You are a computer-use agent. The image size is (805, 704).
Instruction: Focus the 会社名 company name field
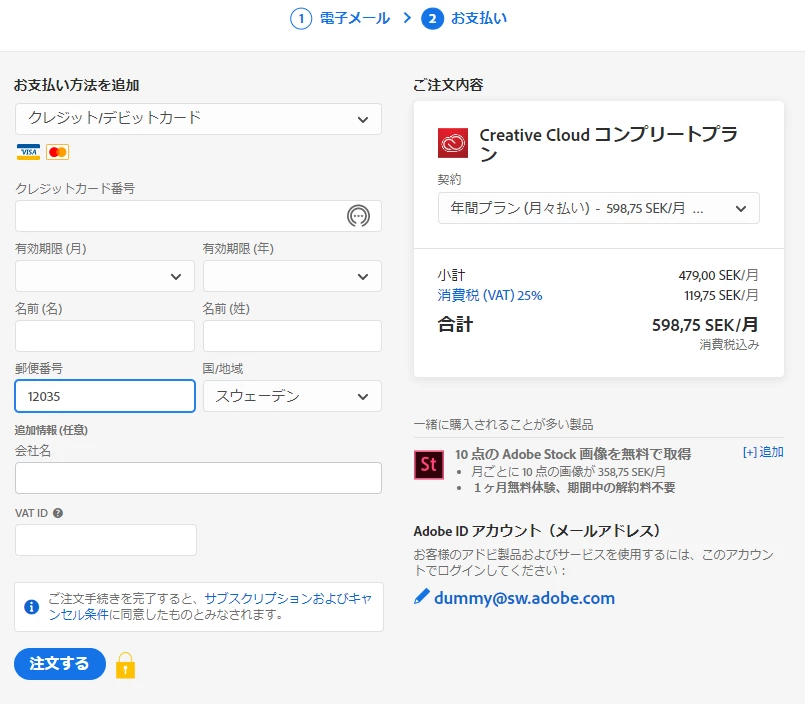[198, 478]
